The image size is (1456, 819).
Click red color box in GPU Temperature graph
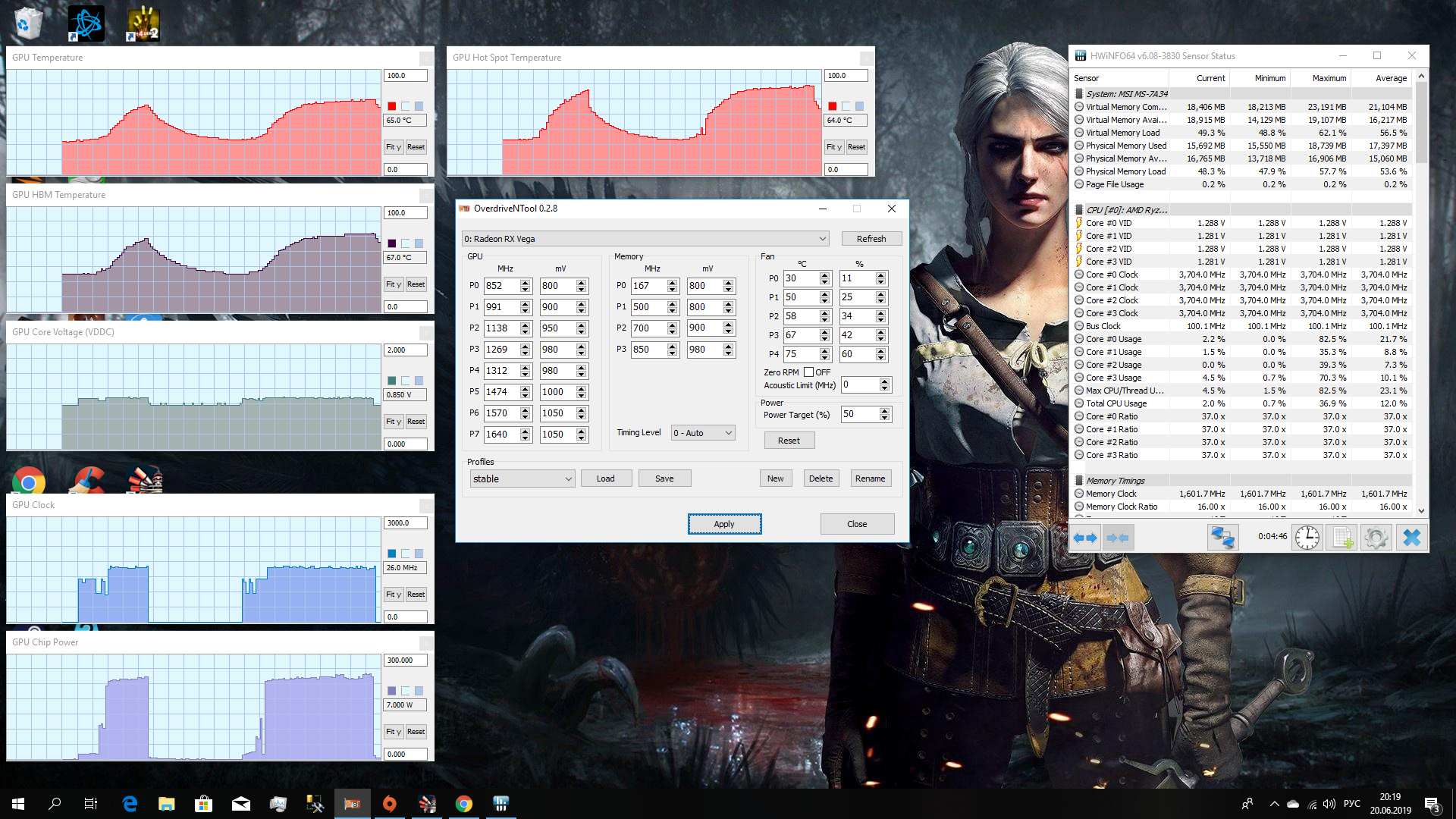click(392, 106)
